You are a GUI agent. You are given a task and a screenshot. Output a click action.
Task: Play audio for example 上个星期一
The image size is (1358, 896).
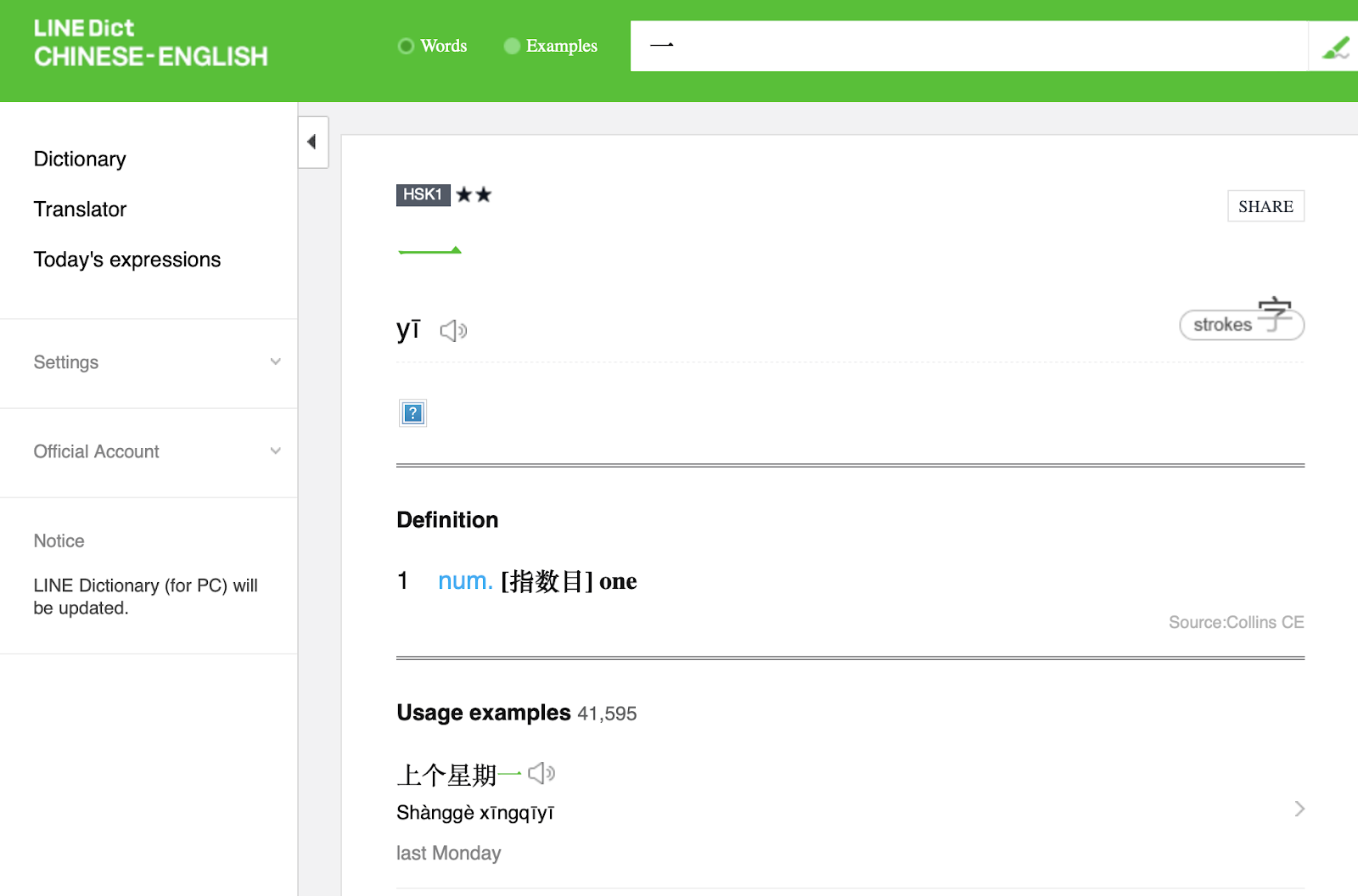tap(541, 773)
